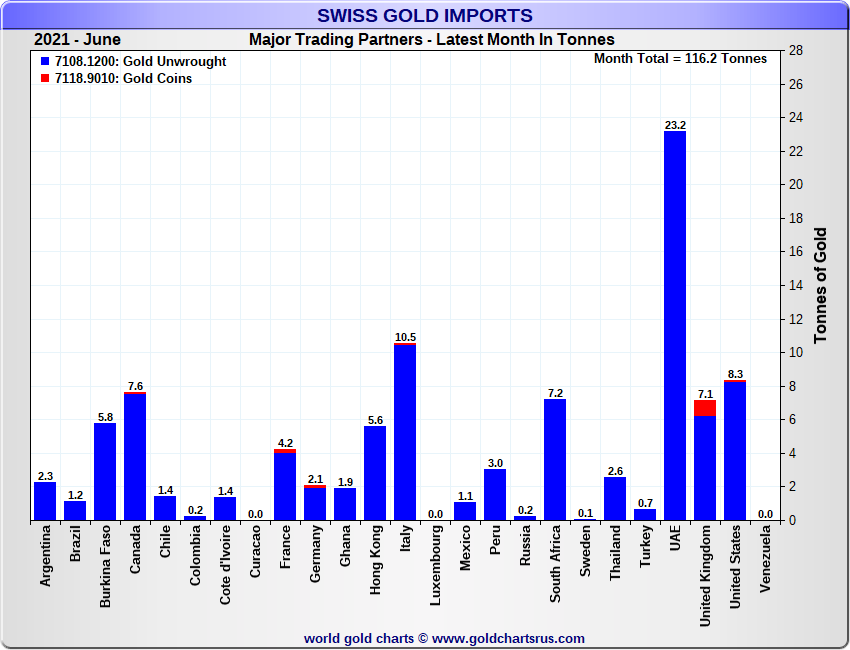
Task: Click the 23.2 value label above UAE
Action: point(675,125)
